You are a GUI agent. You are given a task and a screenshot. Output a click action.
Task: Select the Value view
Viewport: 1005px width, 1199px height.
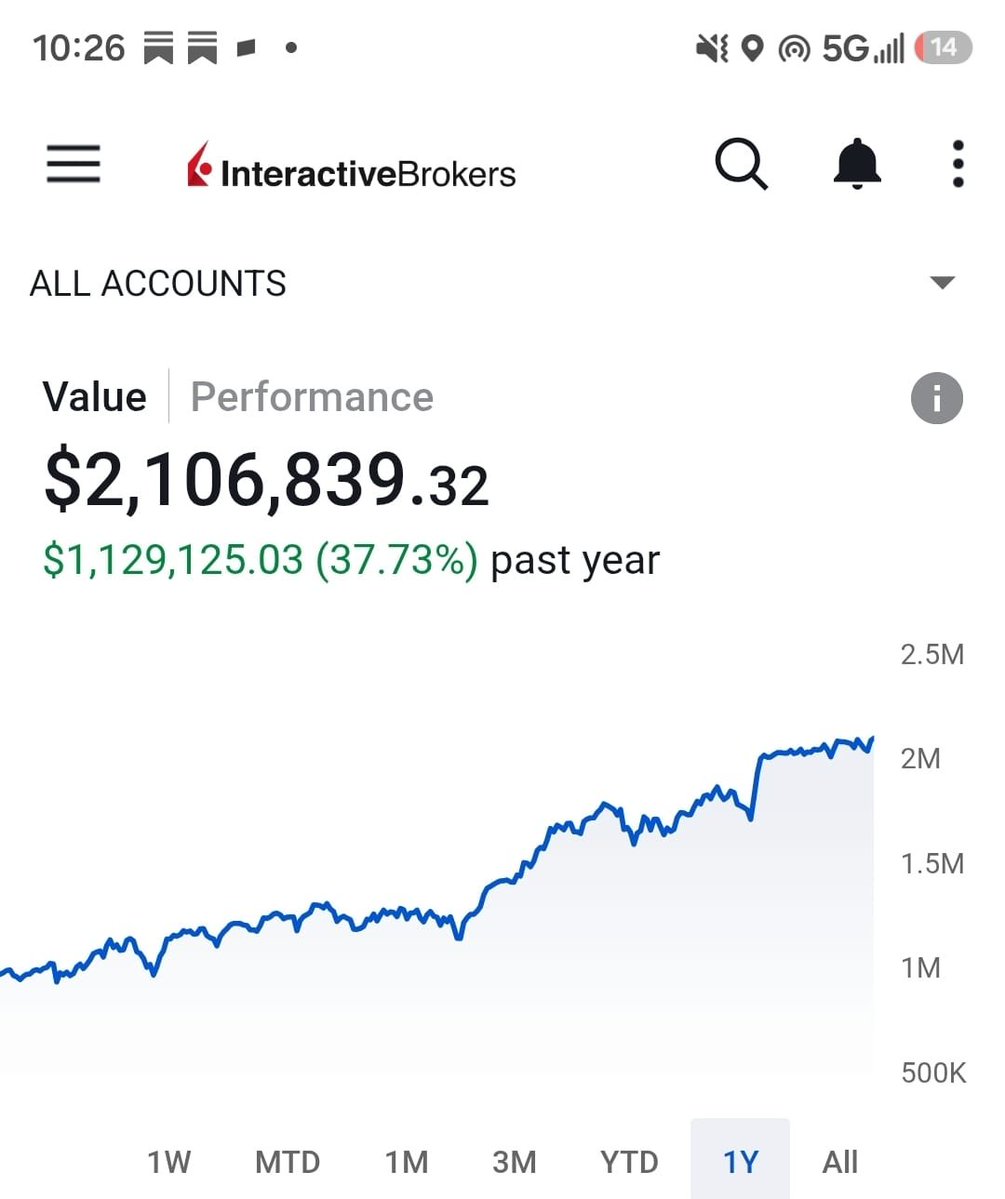pyautogui.click(x=94, y=397)
